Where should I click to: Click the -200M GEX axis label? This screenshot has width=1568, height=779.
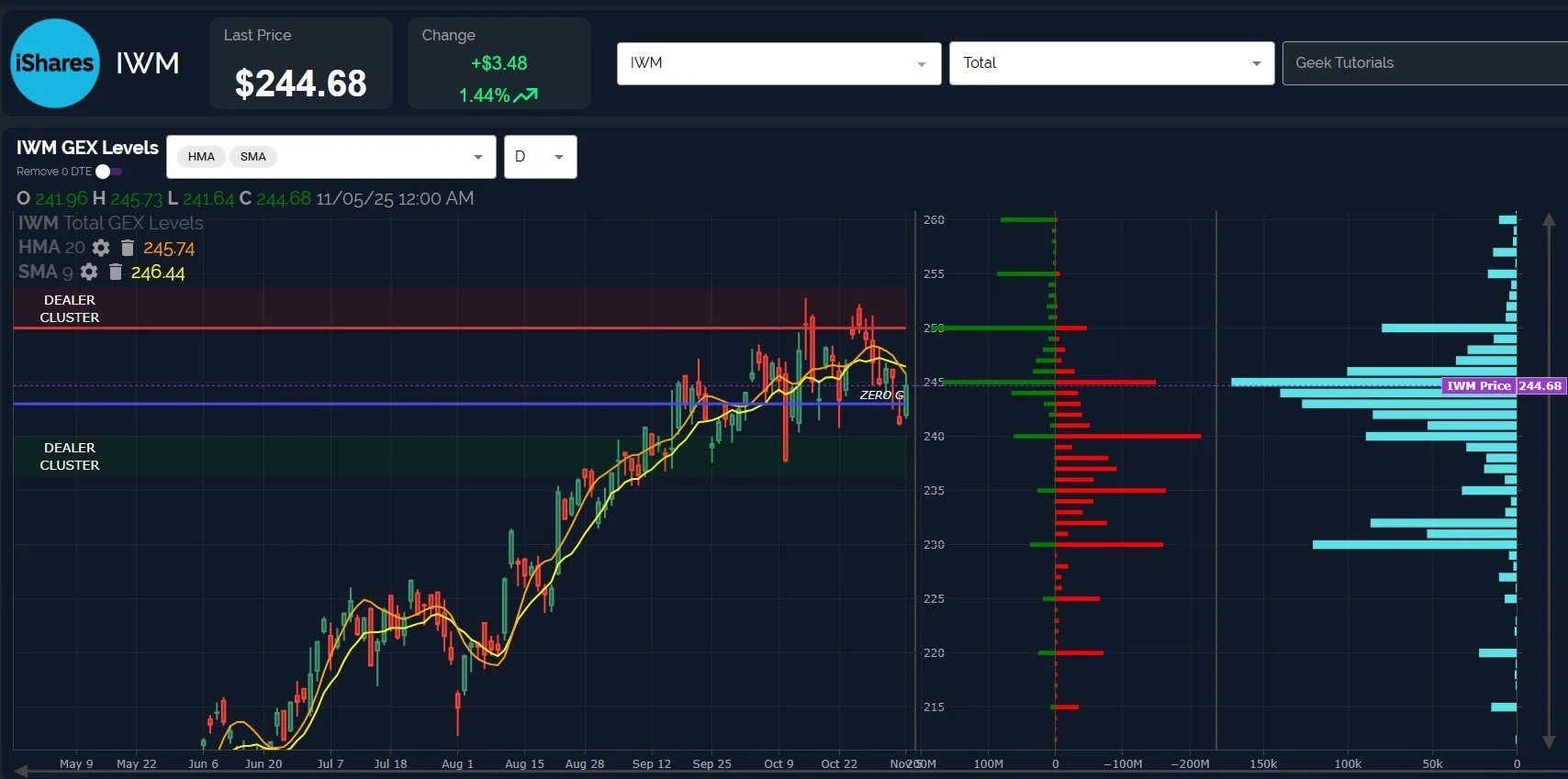pyautogui.click(x=1190, y=763)
